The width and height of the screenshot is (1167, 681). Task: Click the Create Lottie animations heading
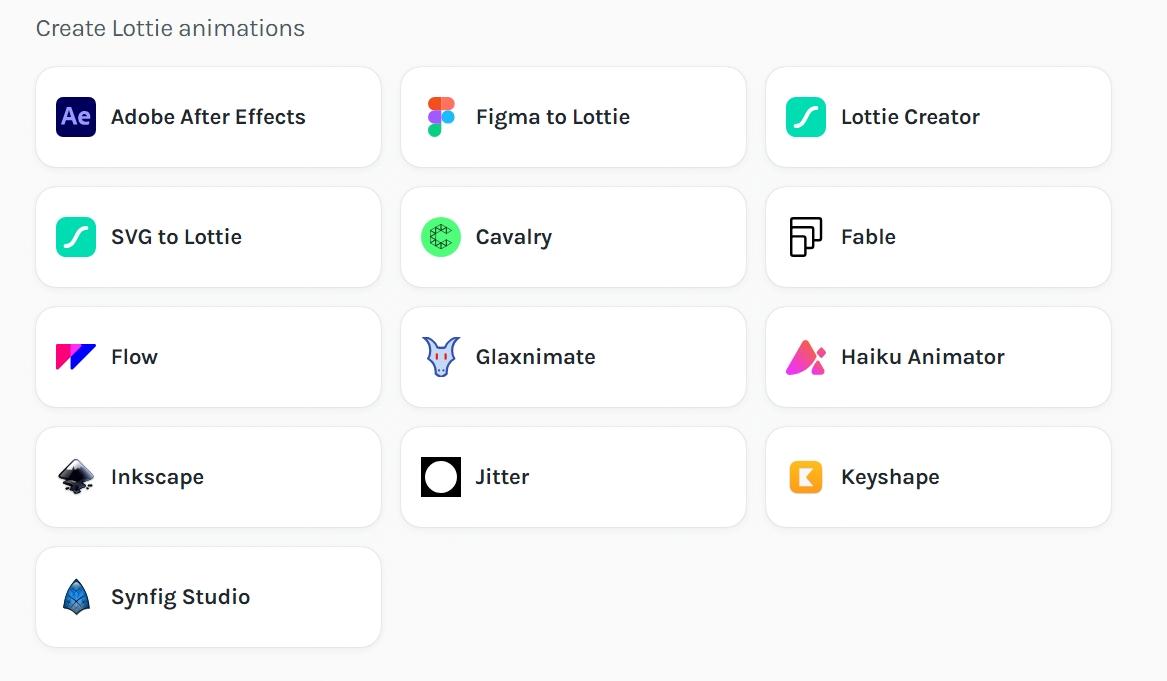170,28
